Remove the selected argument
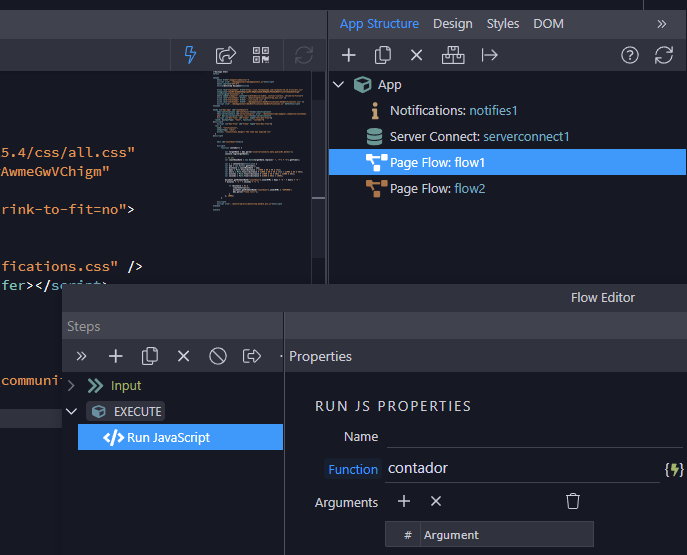Screen dimensions: 687x555 [436, 501]
